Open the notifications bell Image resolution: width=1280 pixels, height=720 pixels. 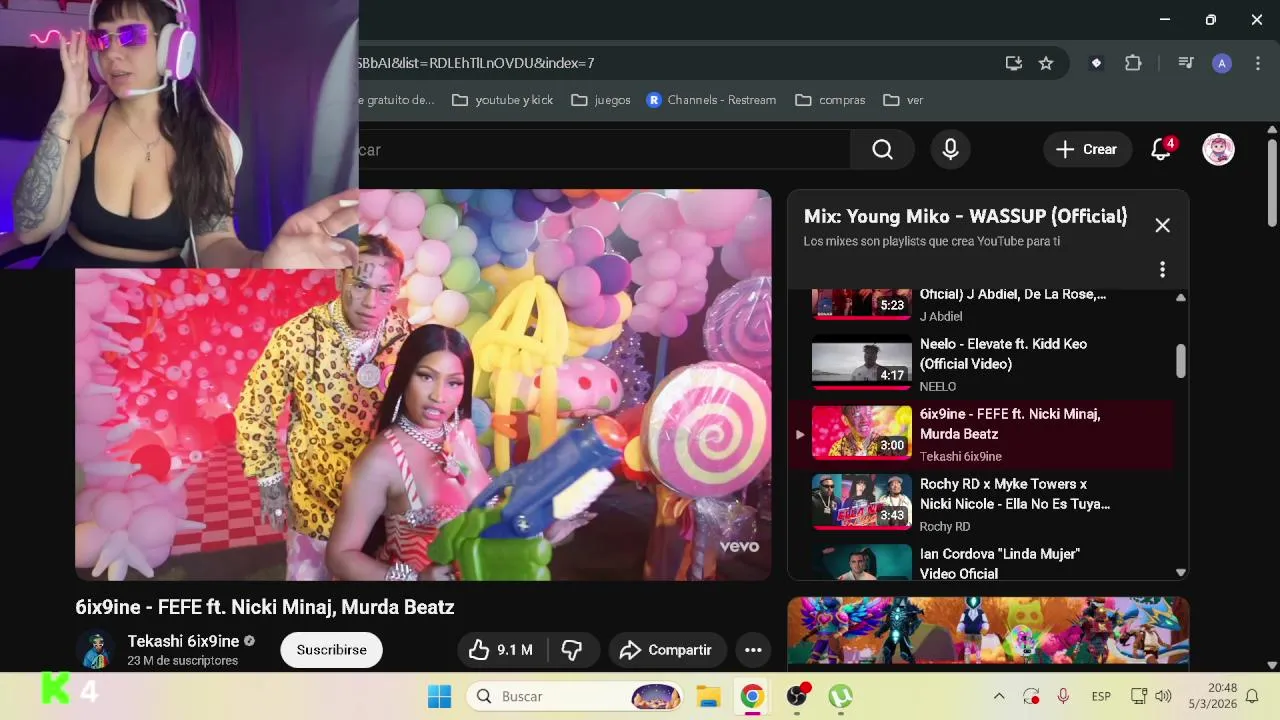[x=1161, y=150]
